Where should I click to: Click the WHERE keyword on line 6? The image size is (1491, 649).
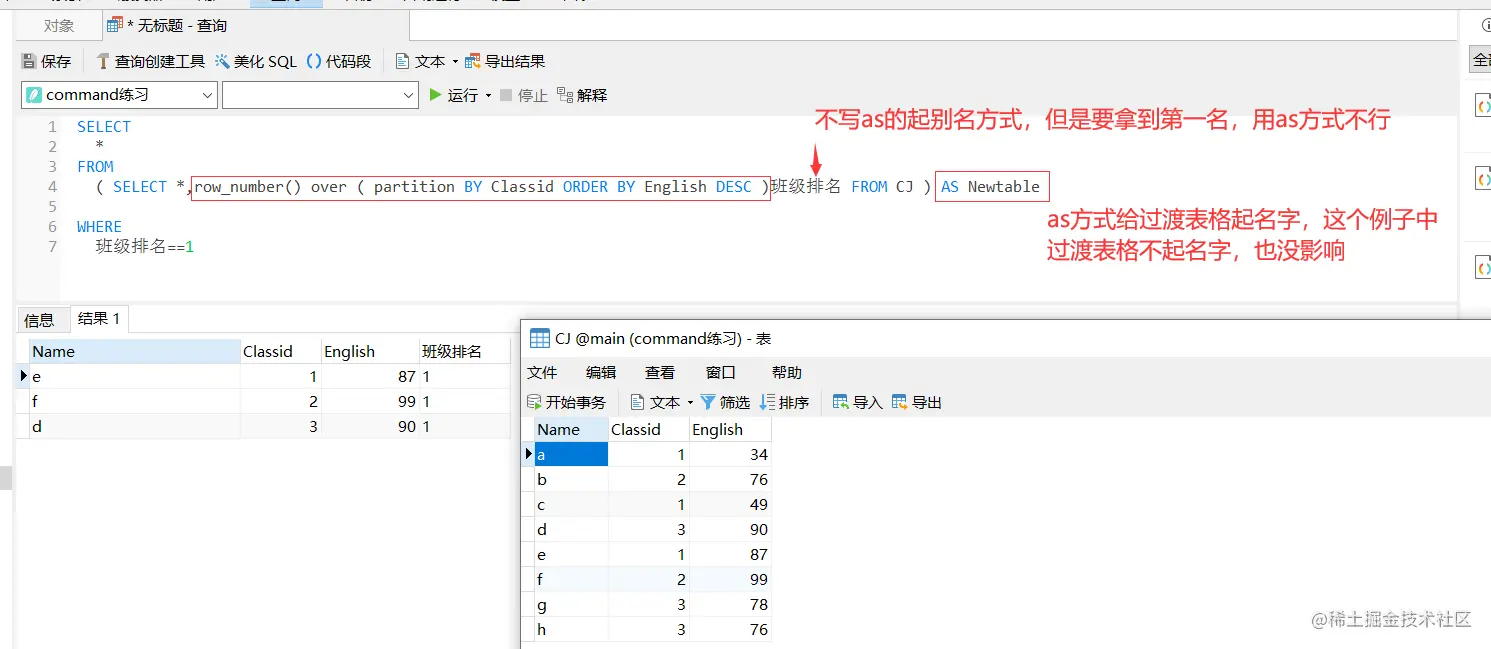click(99, 226)
